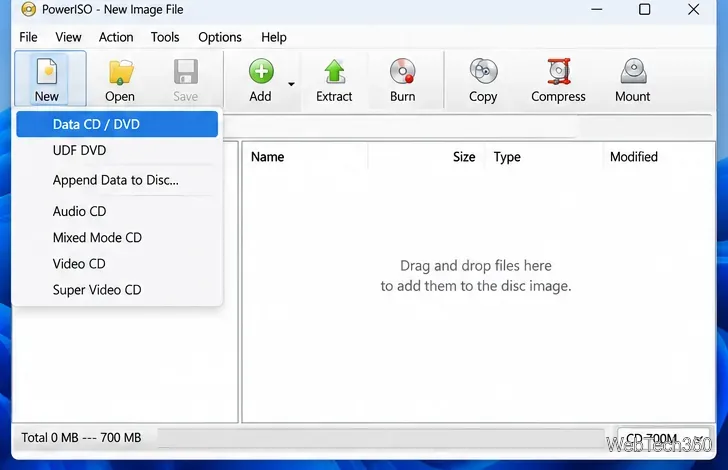Click the Copy disc icon

[x=483, y=71]
